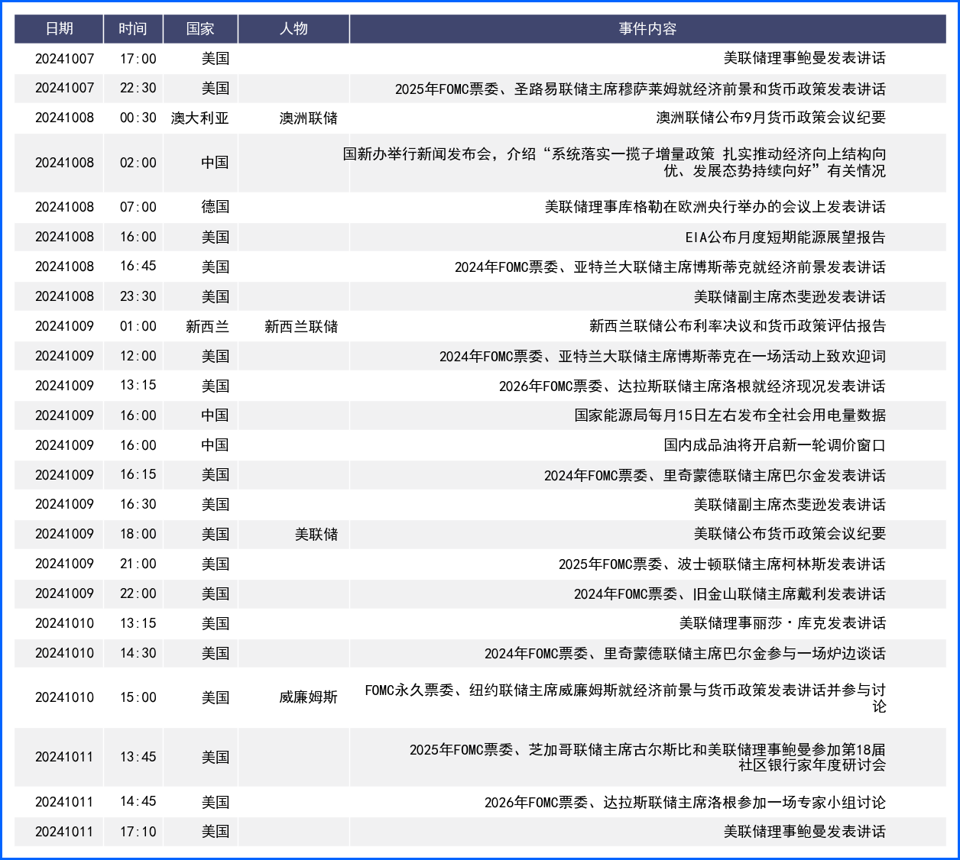Viewport: 960px width, 860px height.
Task: Select the 美联储理事丽莎·库克发表讲话 event
Action: click(x=782, y=623)
